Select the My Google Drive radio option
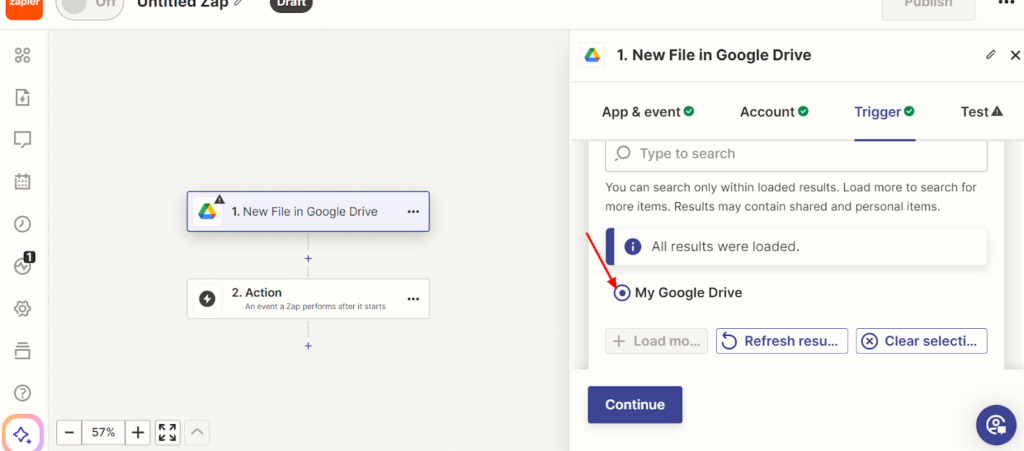 pyautogui.click(x=622, y=293)
